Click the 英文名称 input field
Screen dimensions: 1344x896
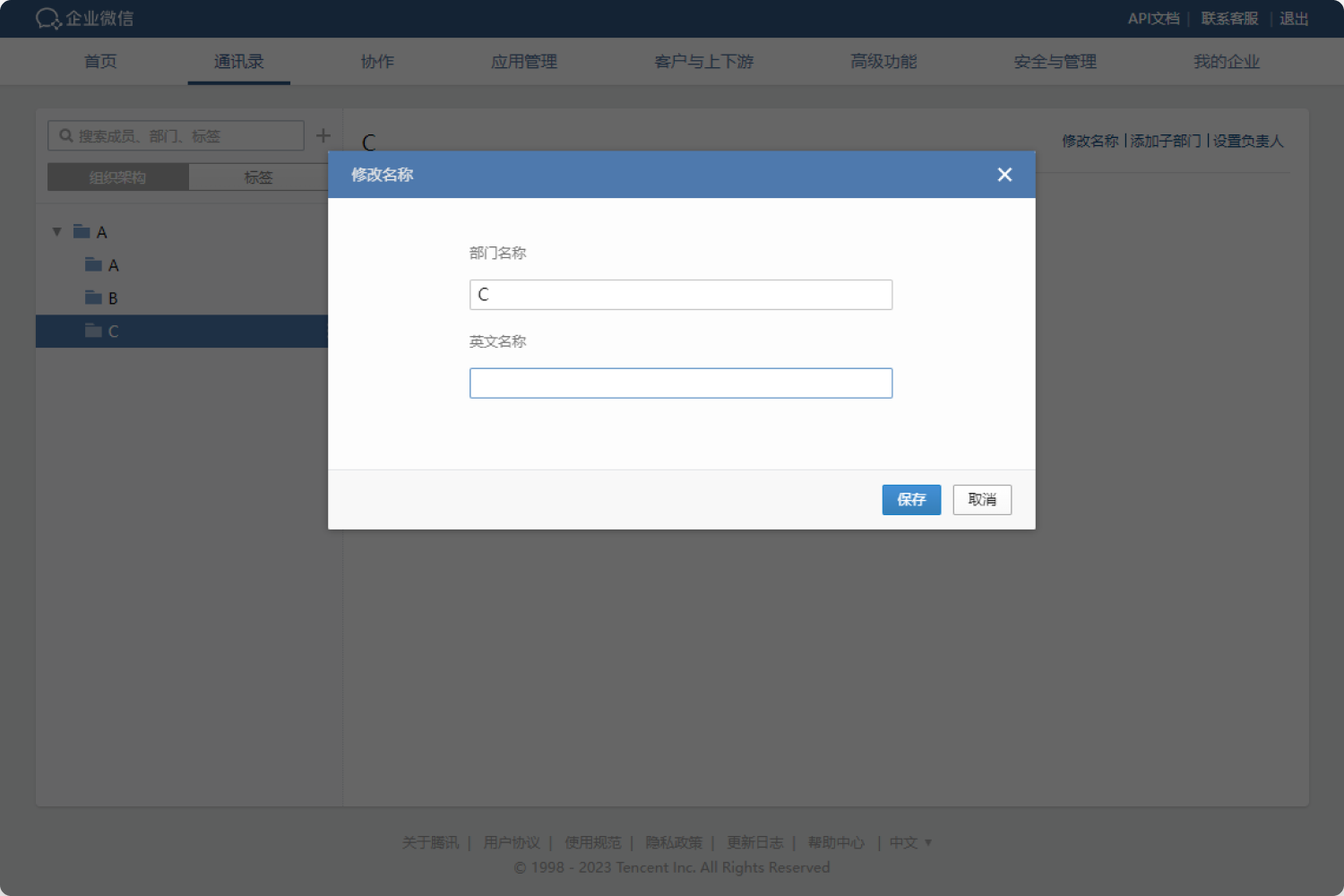pyautogui.click(x=680, y=383)
